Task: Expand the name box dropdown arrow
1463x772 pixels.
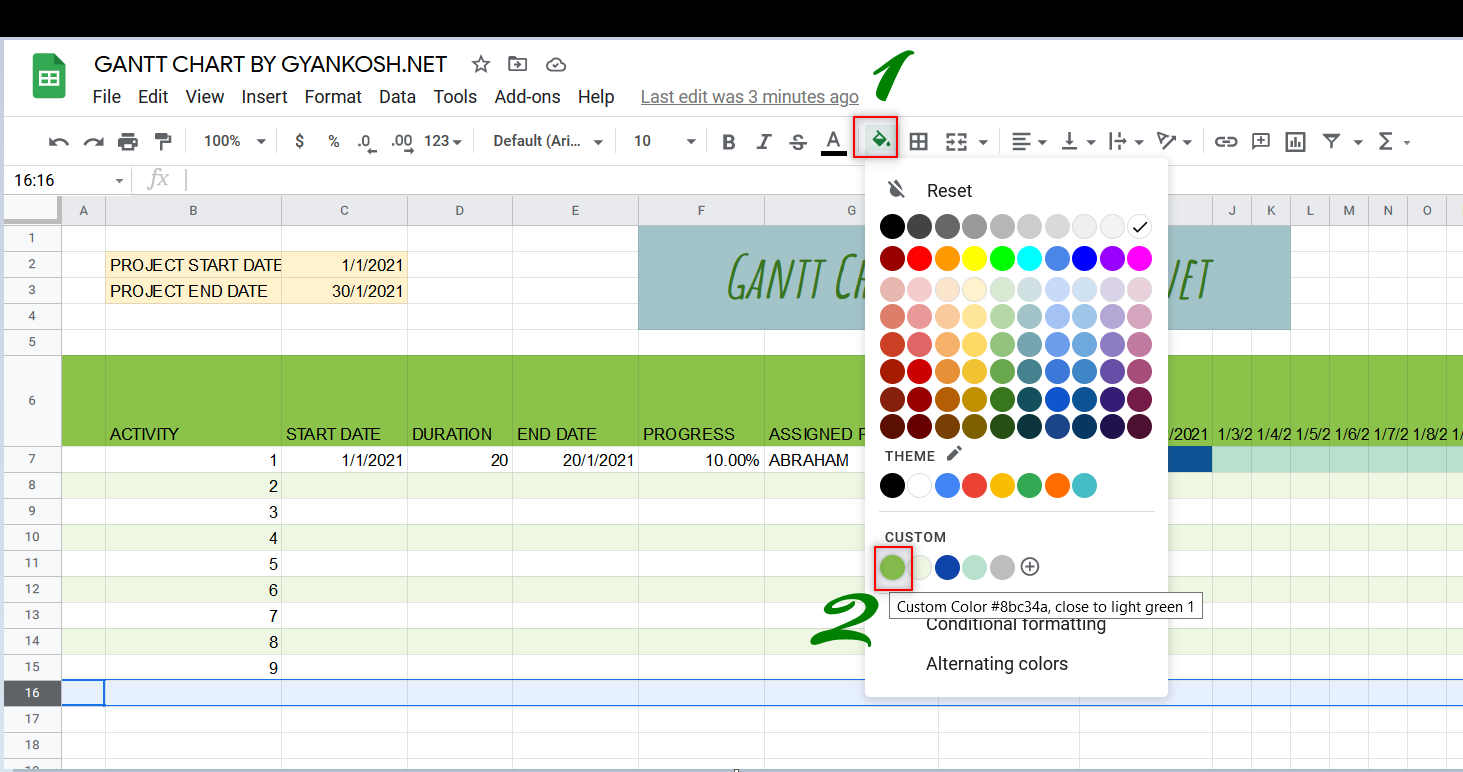Action: click(x=119, y=181)
